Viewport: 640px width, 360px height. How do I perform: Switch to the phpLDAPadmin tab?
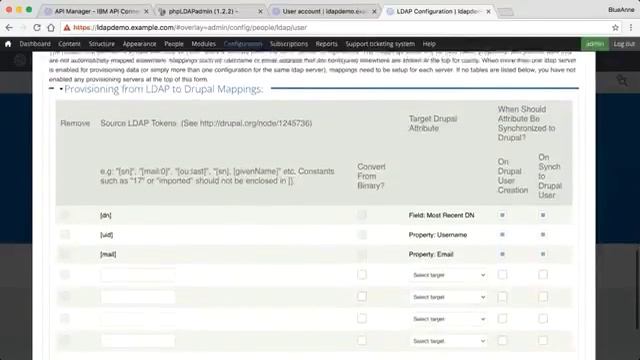pos(210,11)
